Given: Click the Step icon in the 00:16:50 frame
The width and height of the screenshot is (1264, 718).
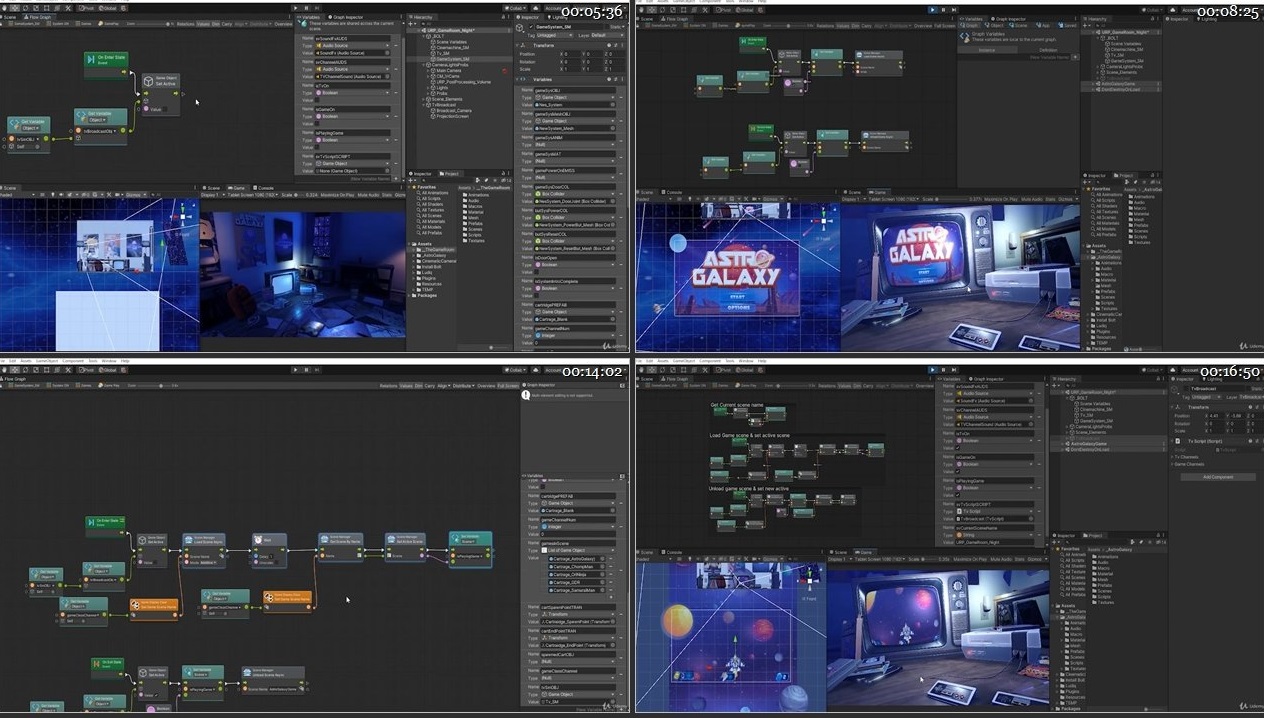Looking at the screenshot, I should (x=952, y=370).
